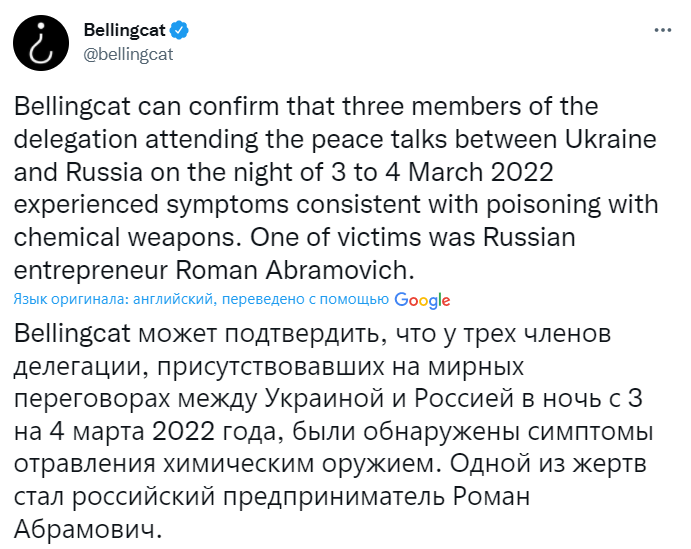Screen dimensions: 691x549
Task: Open the @bellingcat handle link
Action: point(128,55)
